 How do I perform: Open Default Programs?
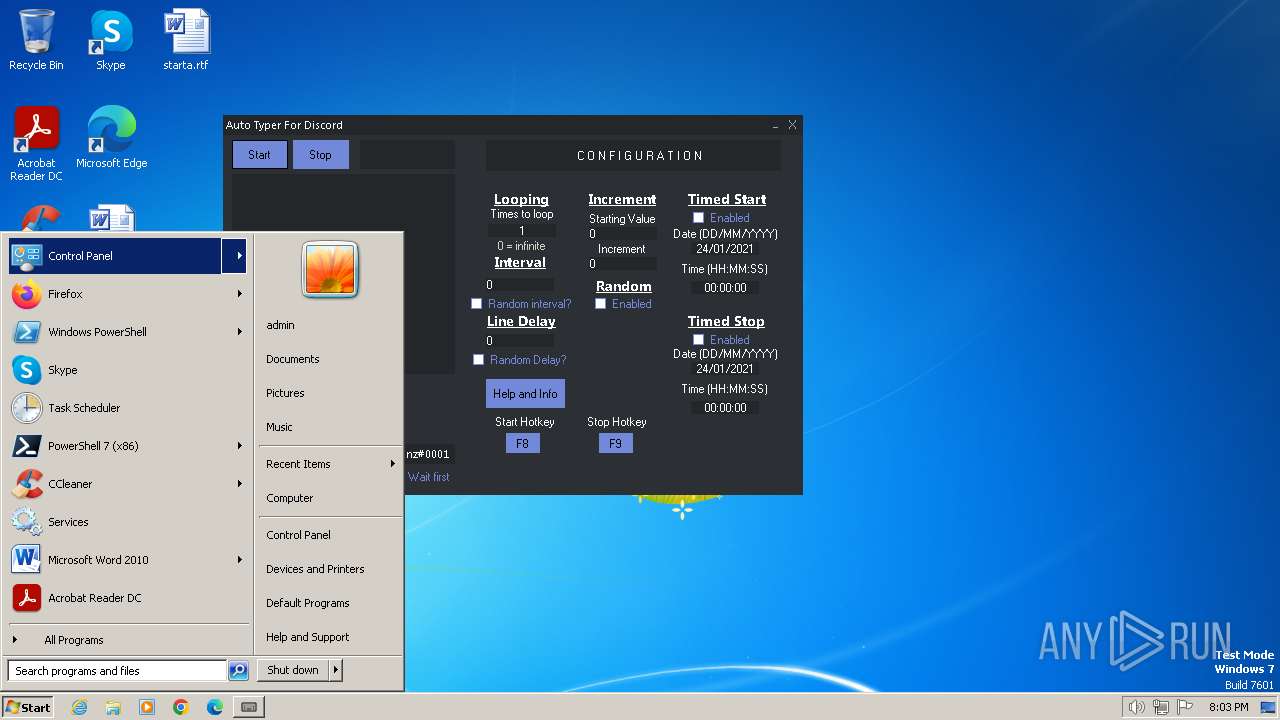tap(308, 603)
